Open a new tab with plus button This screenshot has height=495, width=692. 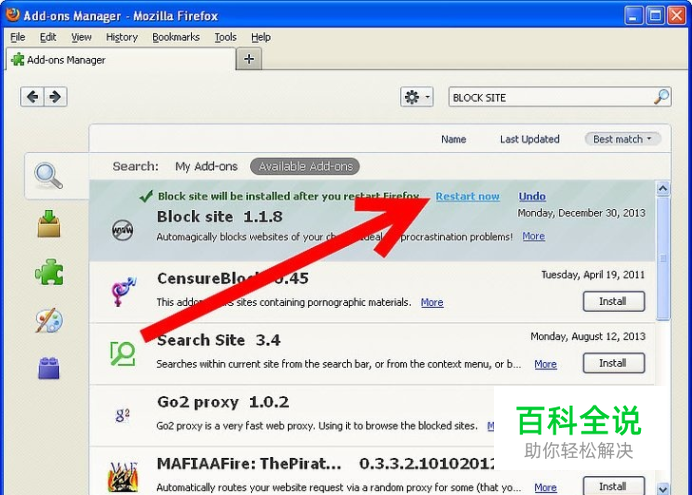(x=249, y=59)
